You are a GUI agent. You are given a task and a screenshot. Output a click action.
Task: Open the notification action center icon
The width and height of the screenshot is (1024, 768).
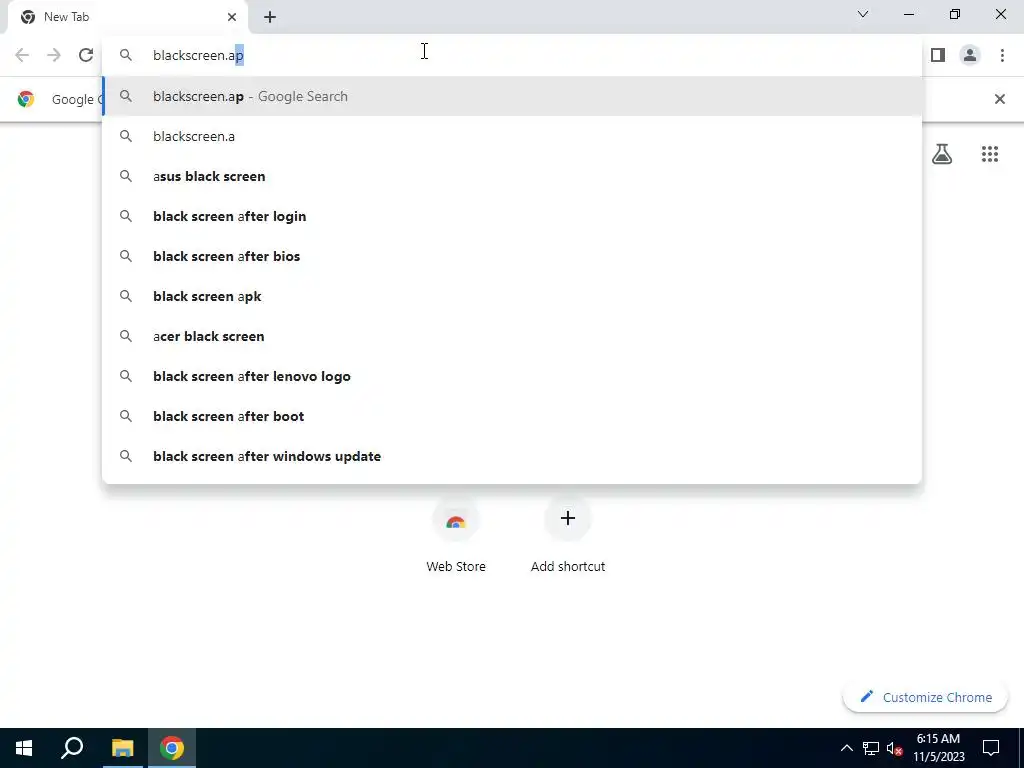pyautogui.click(x=991, y=748)
